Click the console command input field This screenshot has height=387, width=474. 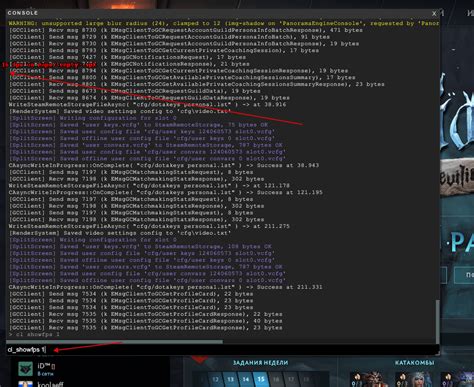coord(223,350)
